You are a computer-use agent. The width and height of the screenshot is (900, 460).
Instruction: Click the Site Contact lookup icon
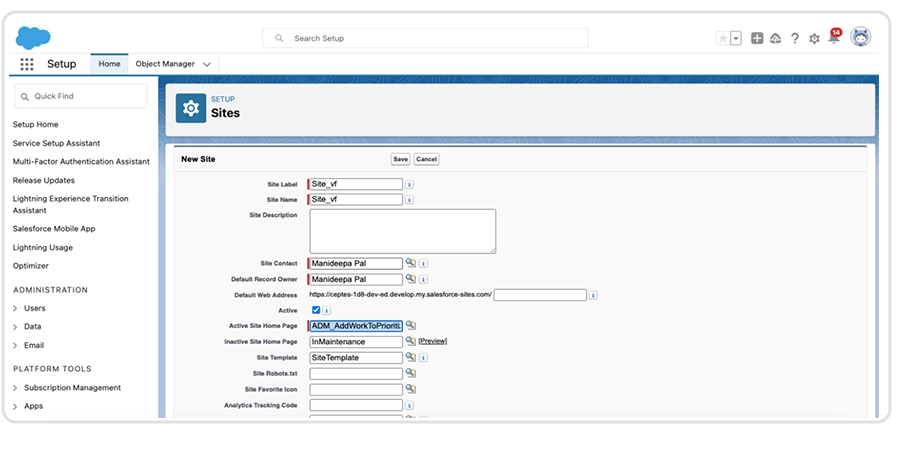(410, 263)
